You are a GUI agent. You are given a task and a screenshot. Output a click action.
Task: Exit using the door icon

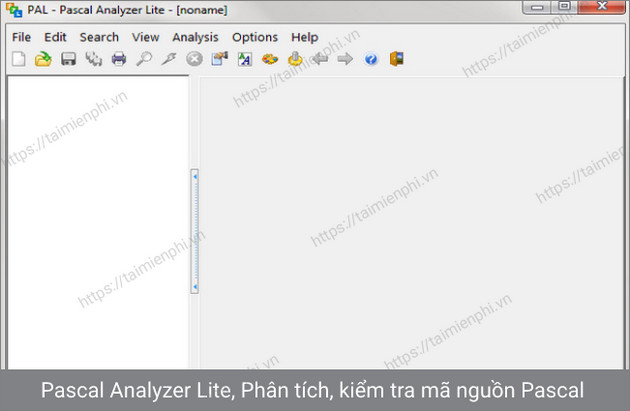click(397, 59)
